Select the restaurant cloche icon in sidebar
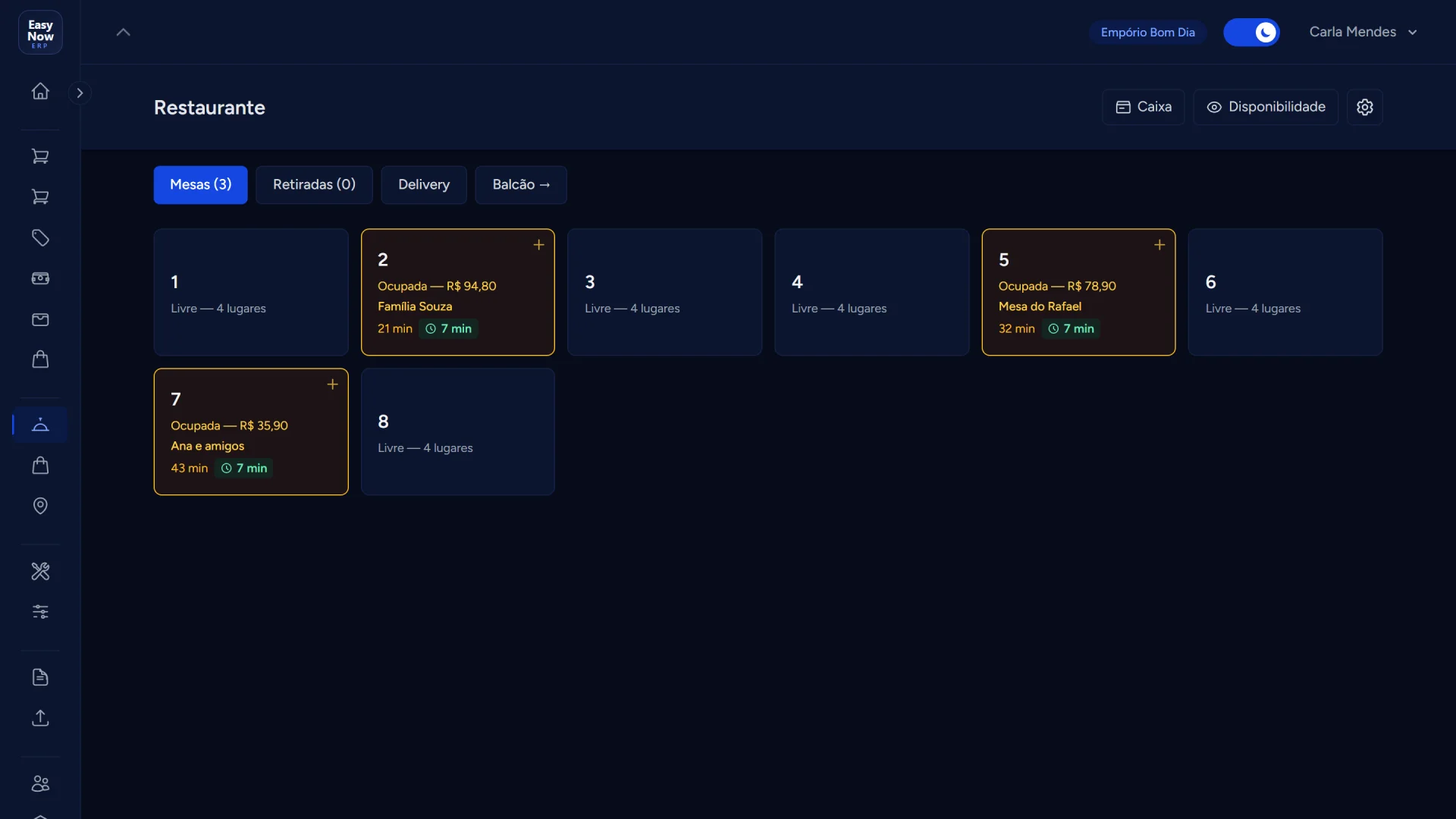This screenshot has height=819, width=1456. tap(40, 425)
